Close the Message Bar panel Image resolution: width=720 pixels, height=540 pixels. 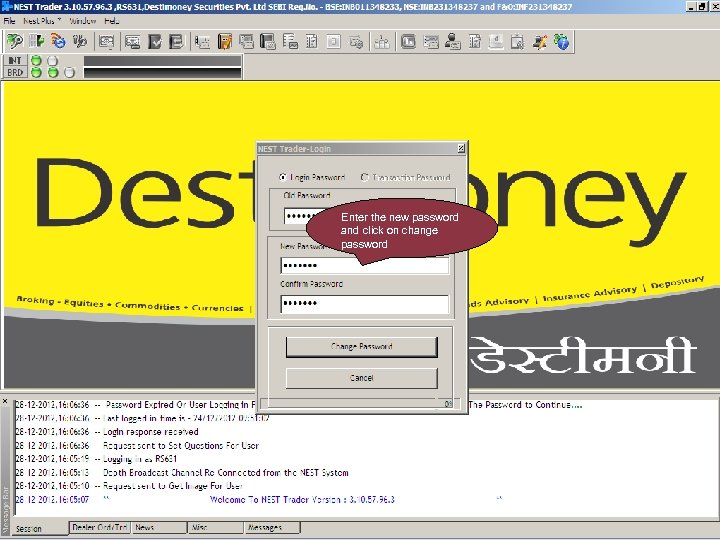point(5,401)
